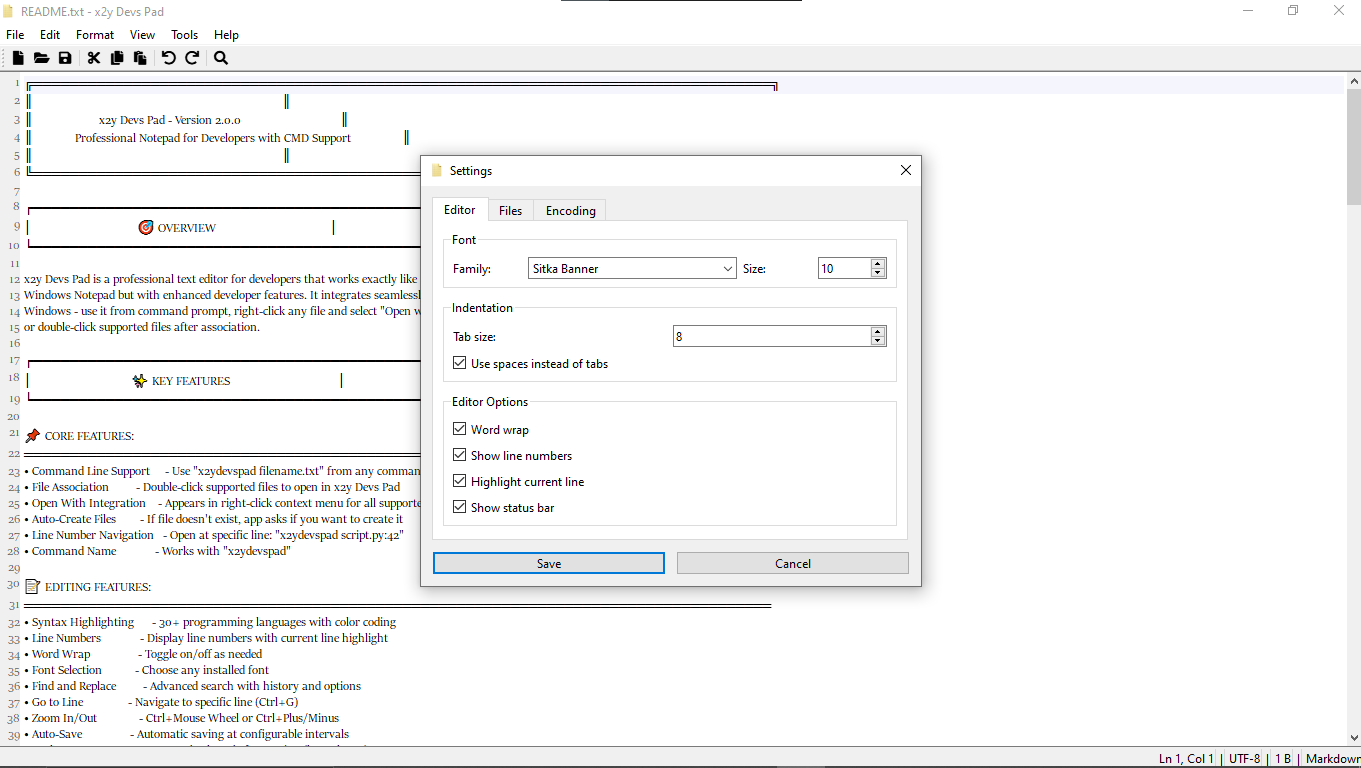The height and width of the screenshot is (768, 1361).
Task: Select the Editor tab
Action: 460,209
